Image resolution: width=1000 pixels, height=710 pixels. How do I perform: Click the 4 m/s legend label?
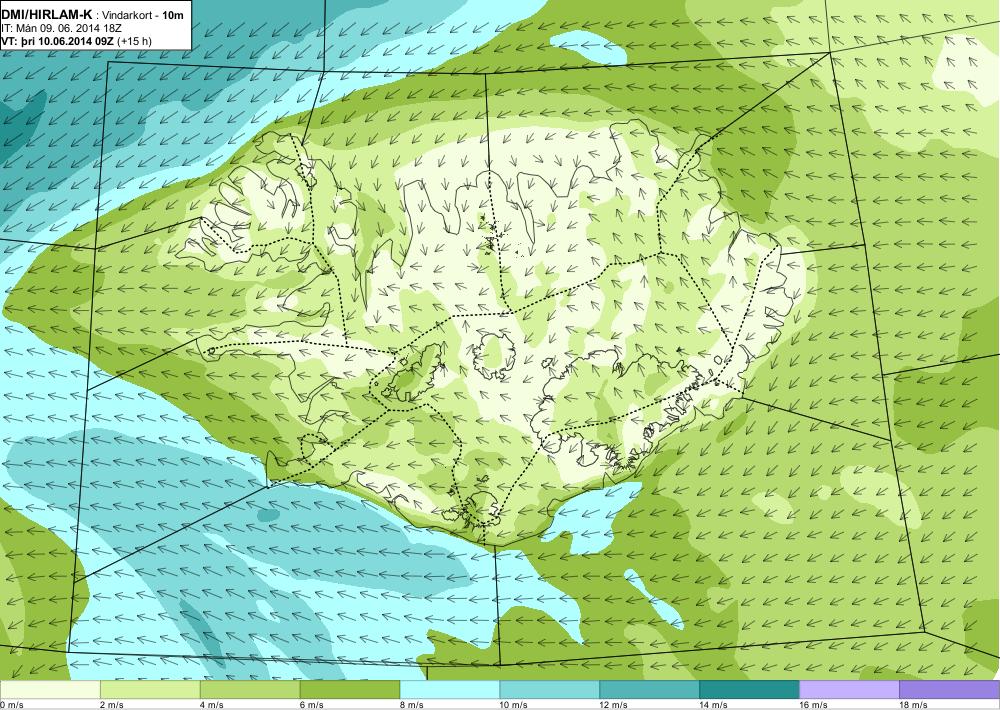tap(212, 705)
